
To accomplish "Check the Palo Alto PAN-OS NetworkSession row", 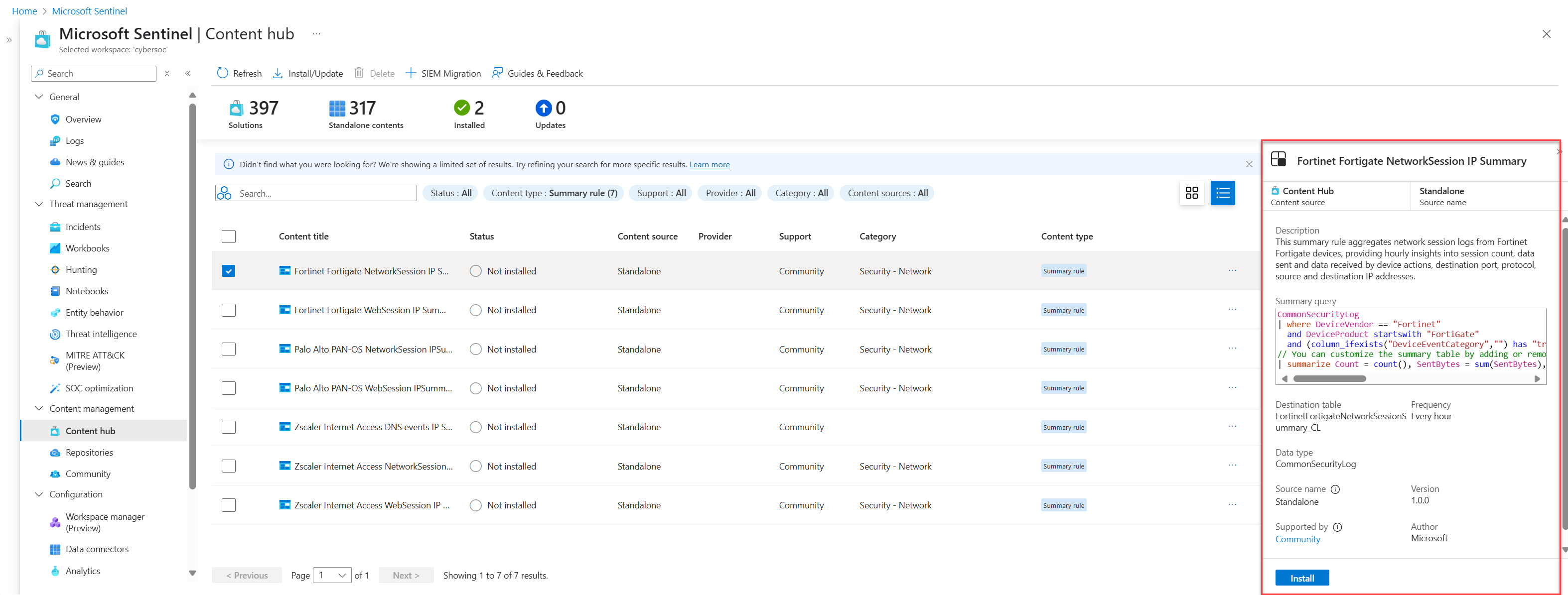I will coord(229,349).
